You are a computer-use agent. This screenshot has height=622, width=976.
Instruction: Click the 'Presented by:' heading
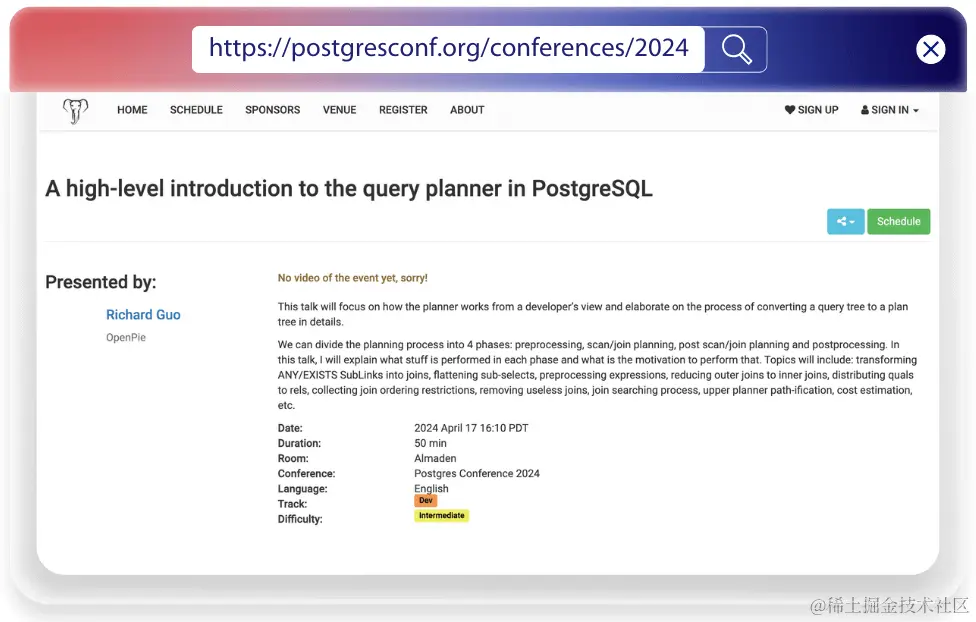click(101, 282)
